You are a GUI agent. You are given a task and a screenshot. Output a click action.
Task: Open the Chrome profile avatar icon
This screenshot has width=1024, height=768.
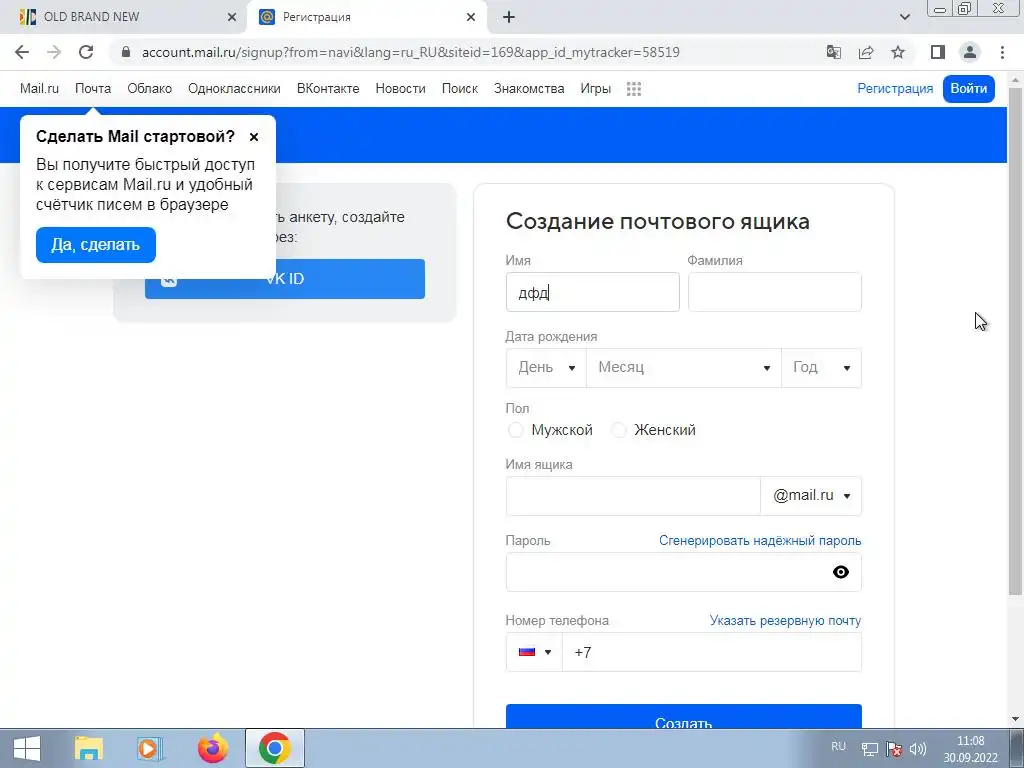point(970,52)
